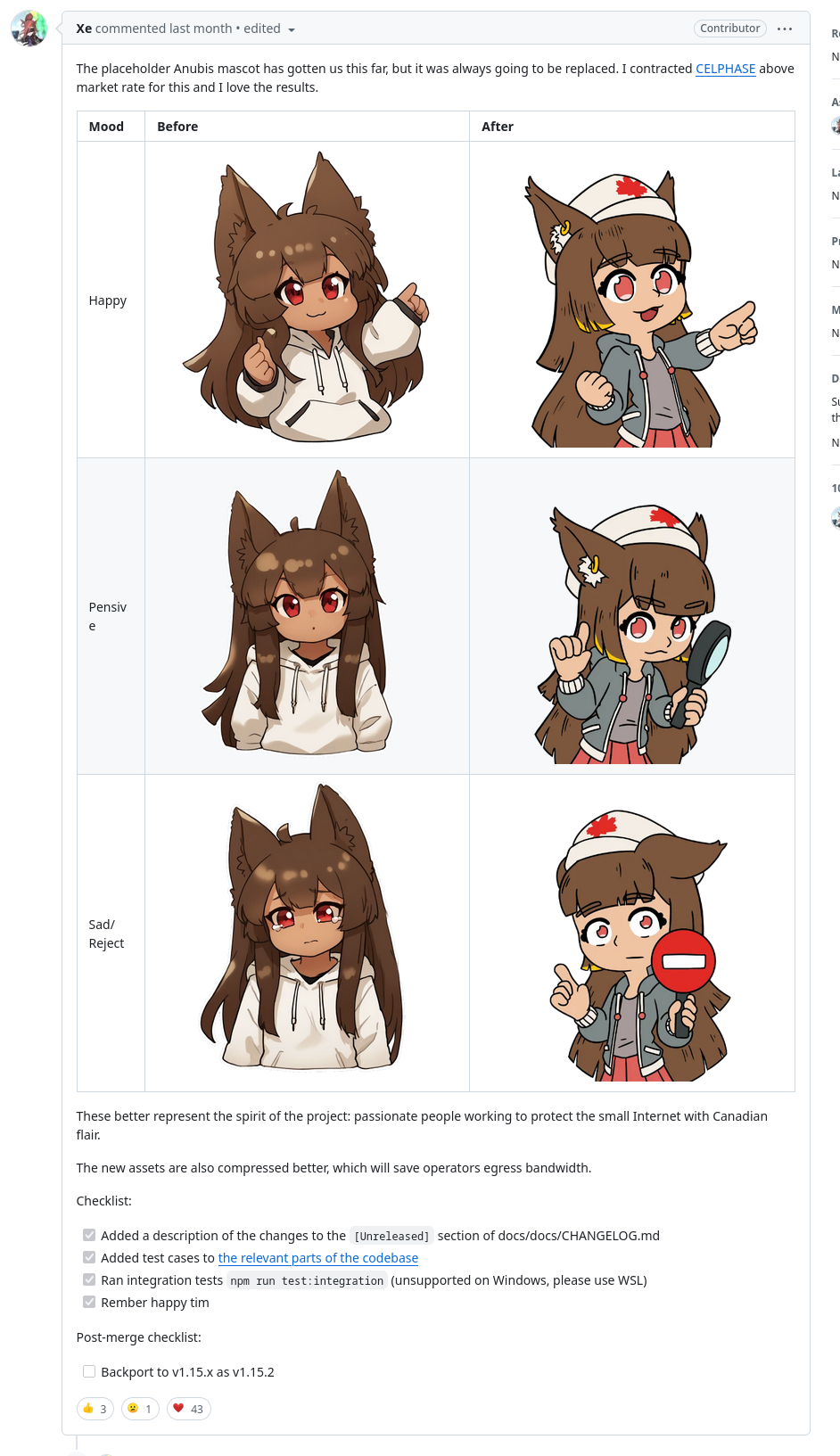The width and height of the screenshot is (840, 1456).
Task: Open the CELPHASE link
Action: (x=726, y=69)
